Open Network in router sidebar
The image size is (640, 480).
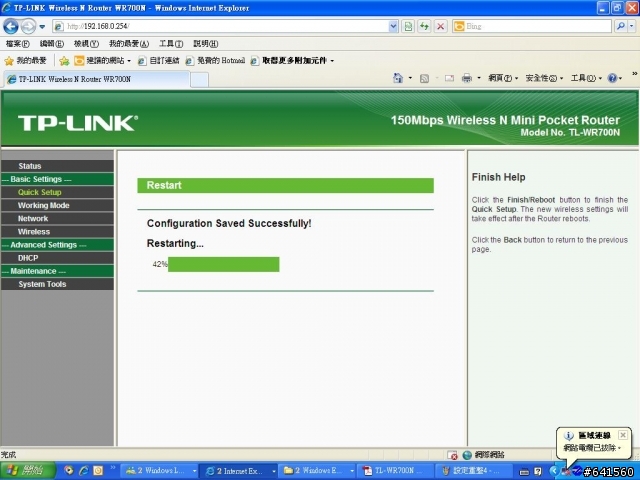pos(57,218)
